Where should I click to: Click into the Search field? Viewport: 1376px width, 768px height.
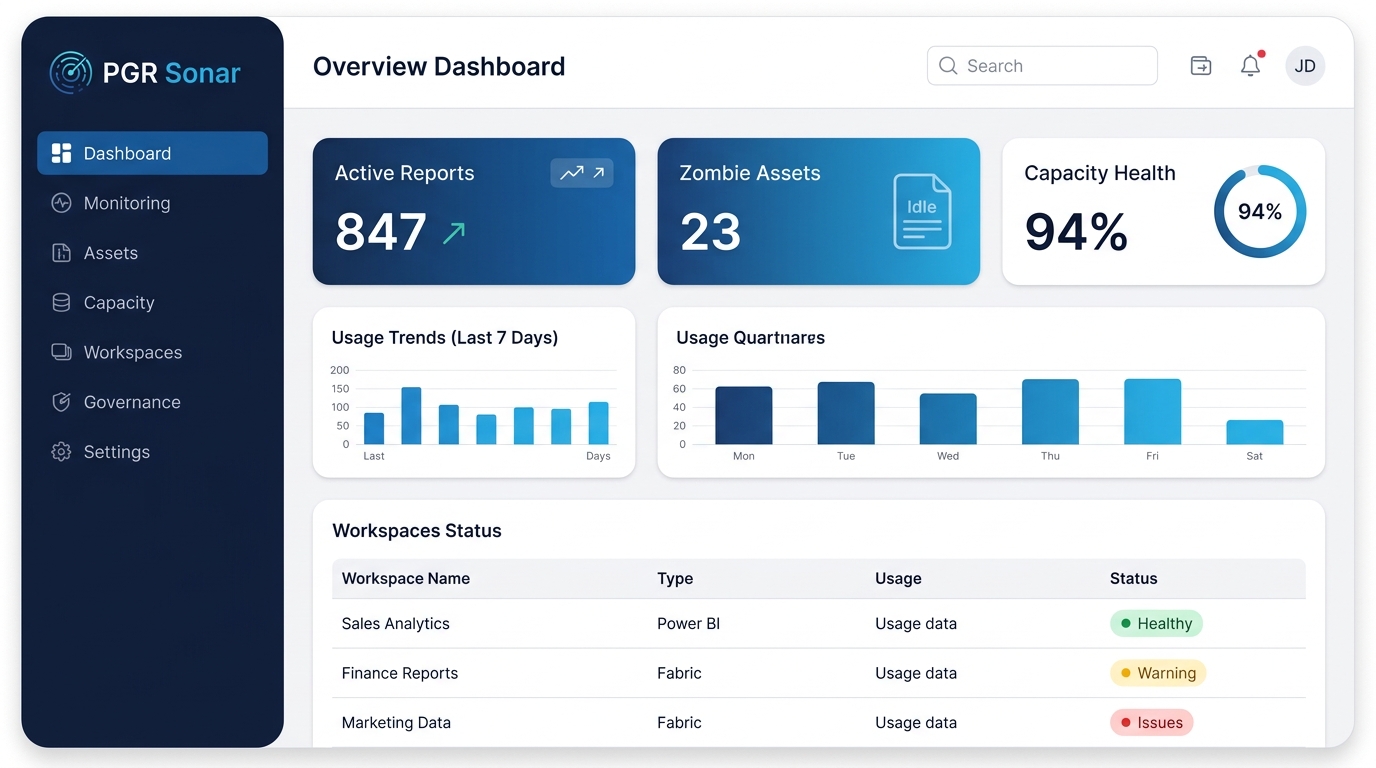pos(1042,66)
